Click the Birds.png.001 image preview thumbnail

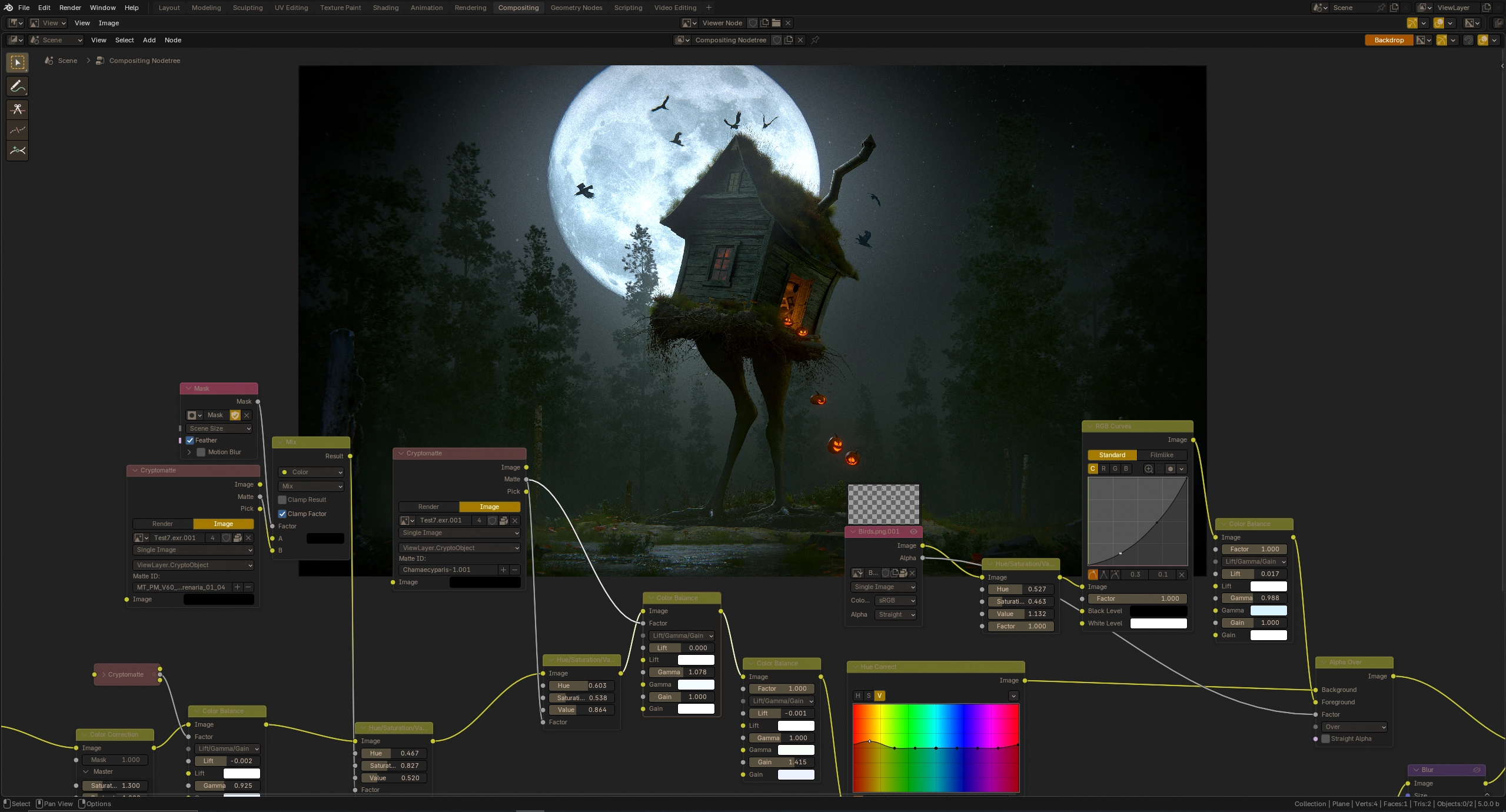883,504
